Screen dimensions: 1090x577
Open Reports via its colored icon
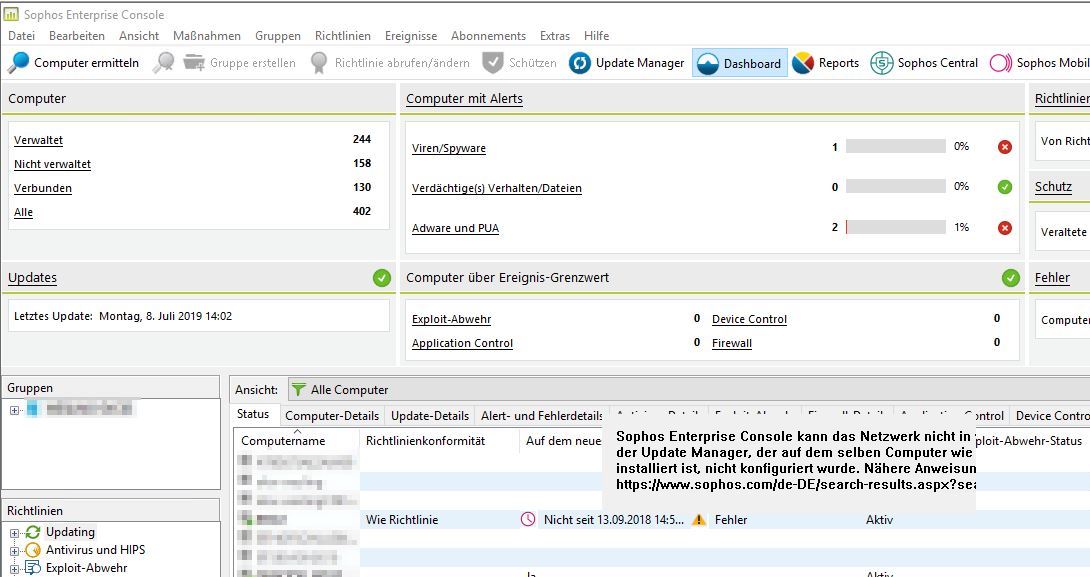point(803,63)
